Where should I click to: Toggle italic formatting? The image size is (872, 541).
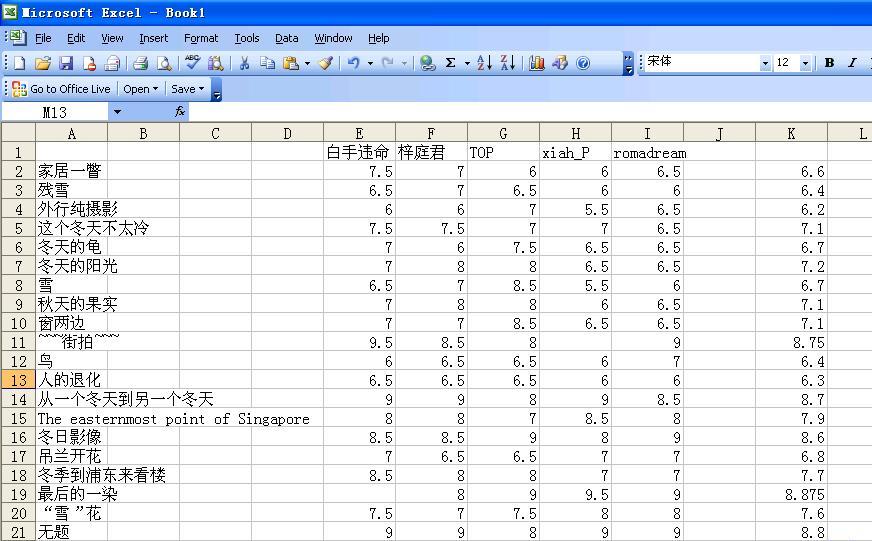click(x=852, y=63)
